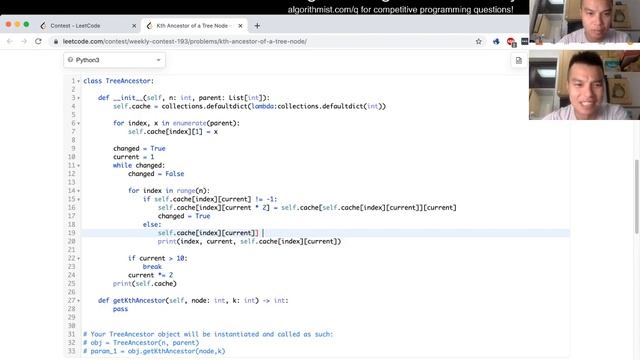Click the 'break' statement on line 23
Screen dimensions: 640x360
point(152,267)
